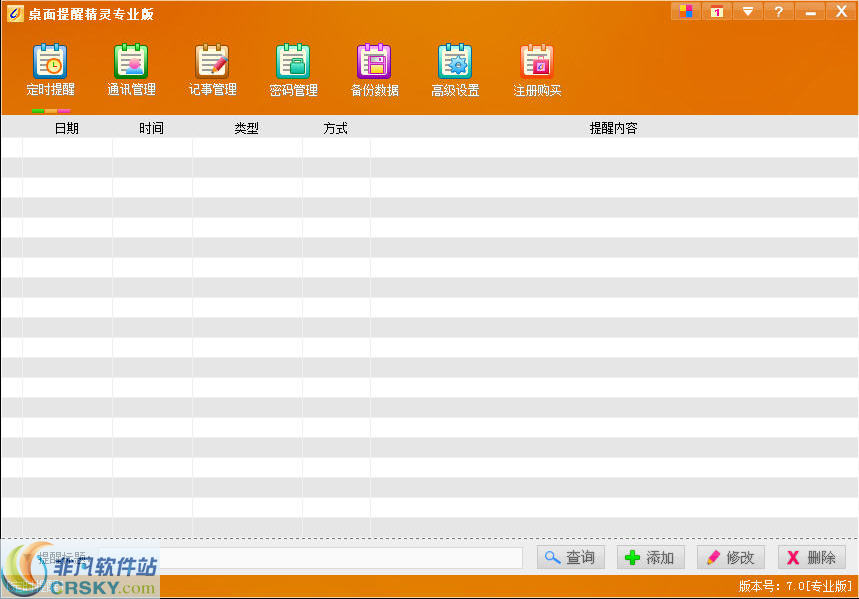Open the 记事管理 notes manager

(x=212, y=68)
